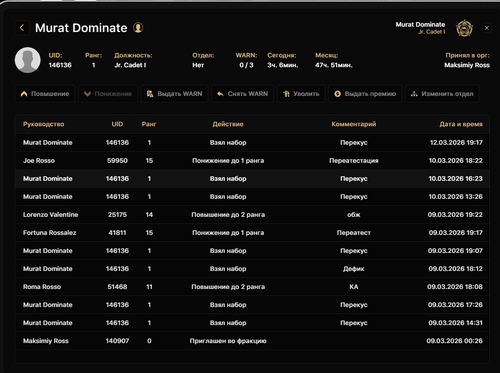Viewport: 500px width, 373px height.
Task: Click the WARN count 0 / 3
Action: pyautogui.click(x=246, y=65)
